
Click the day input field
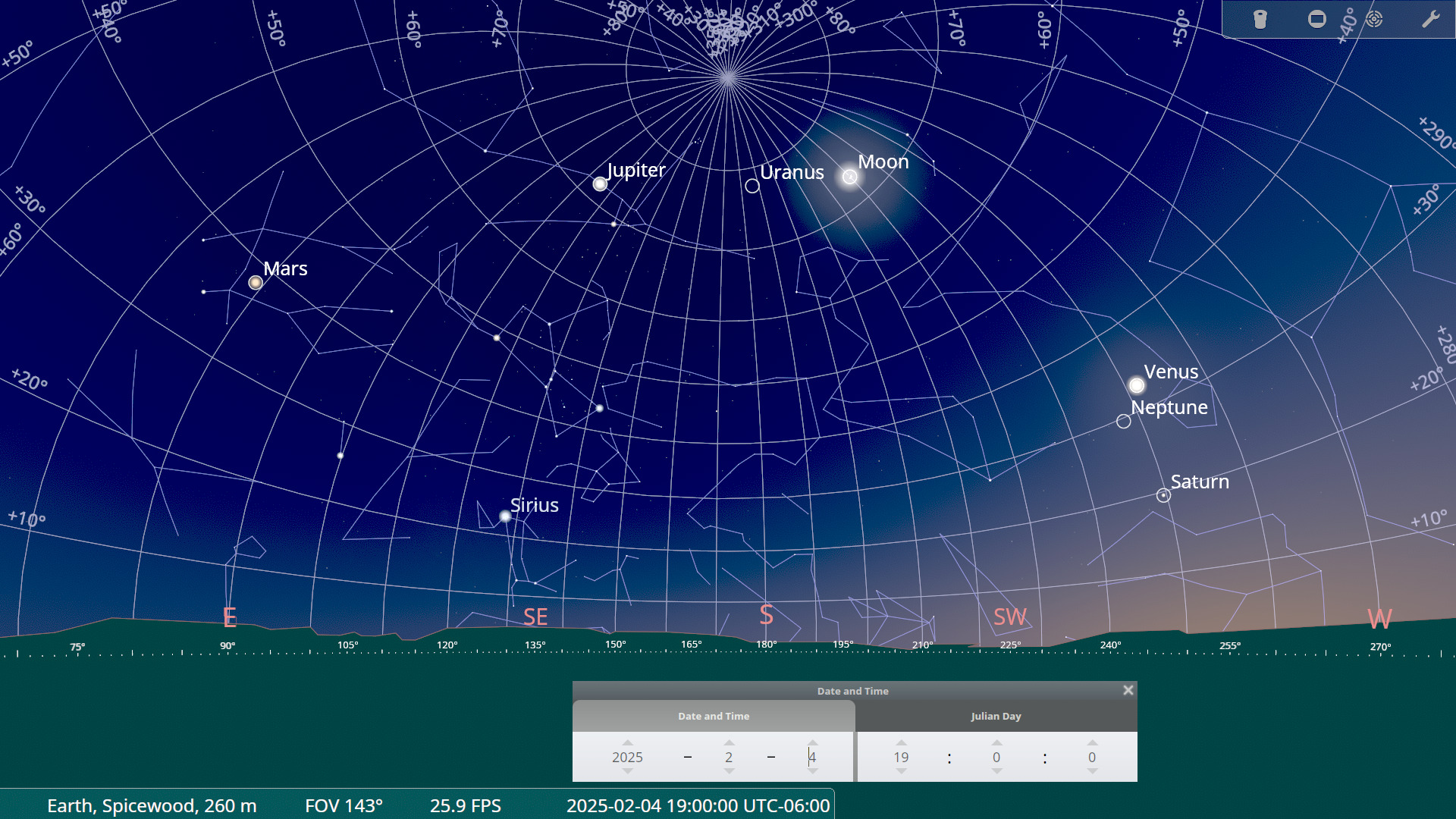(x=812, y=757)
